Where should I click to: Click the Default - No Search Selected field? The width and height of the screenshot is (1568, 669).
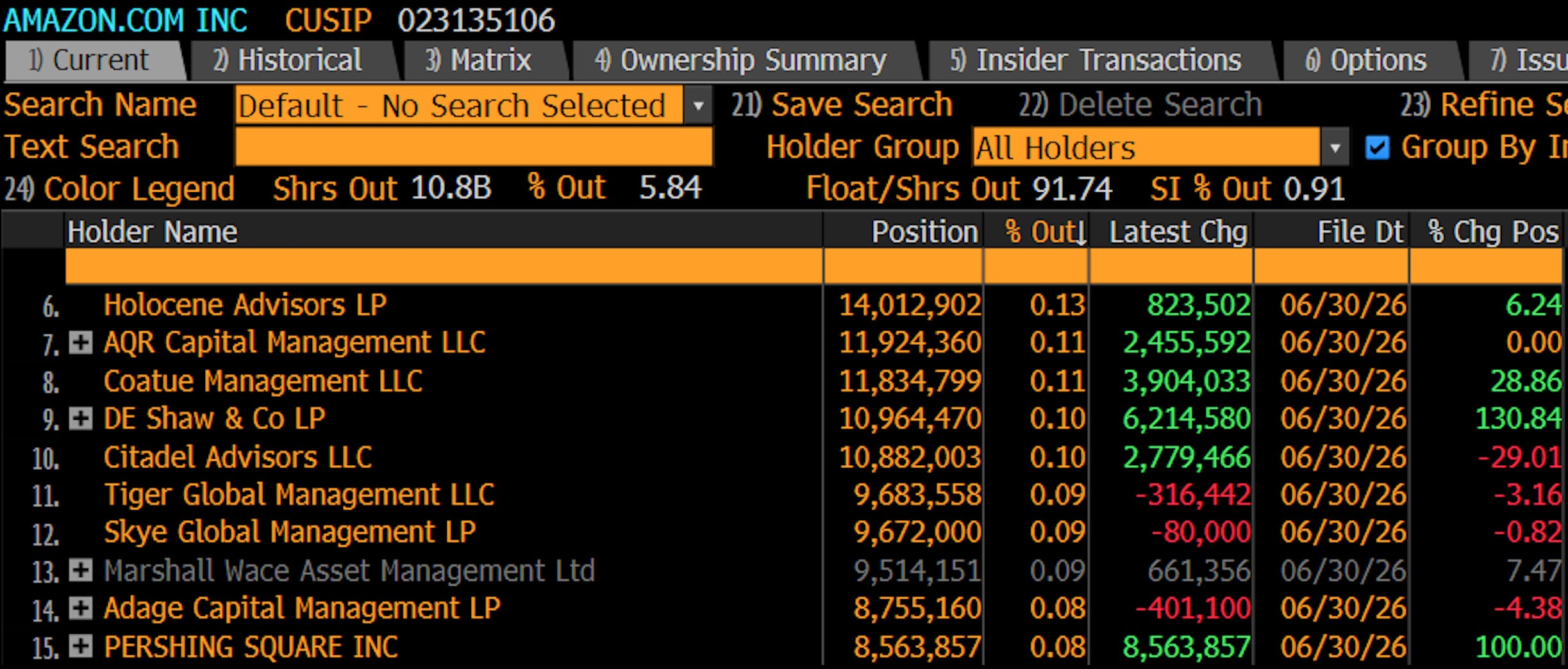459,105
